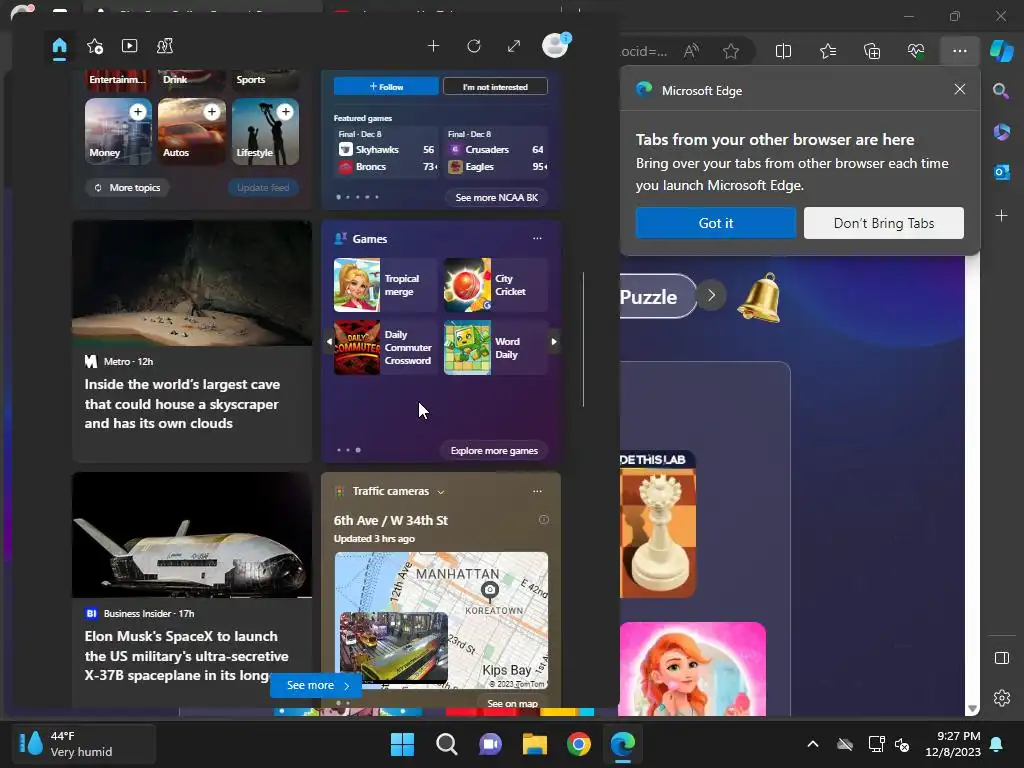This screenshot has height=768, width=1024.
Task: Expand widgets board to full view
Action: click(x=514, y=46)
